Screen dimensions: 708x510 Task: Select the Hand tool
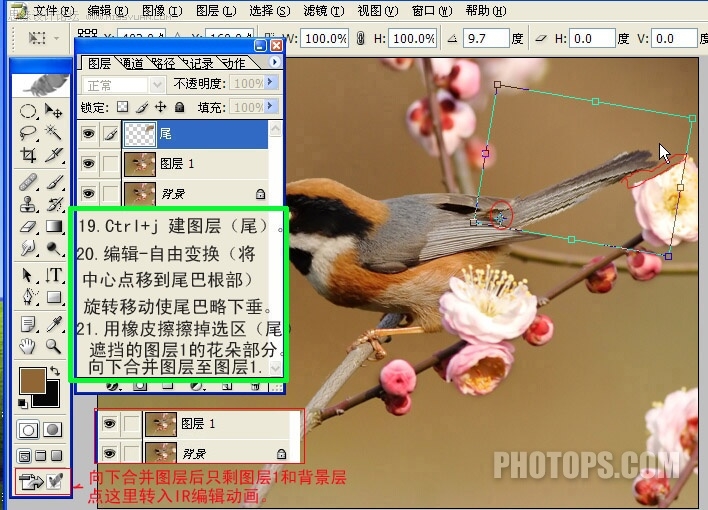(x=28, y=346)
